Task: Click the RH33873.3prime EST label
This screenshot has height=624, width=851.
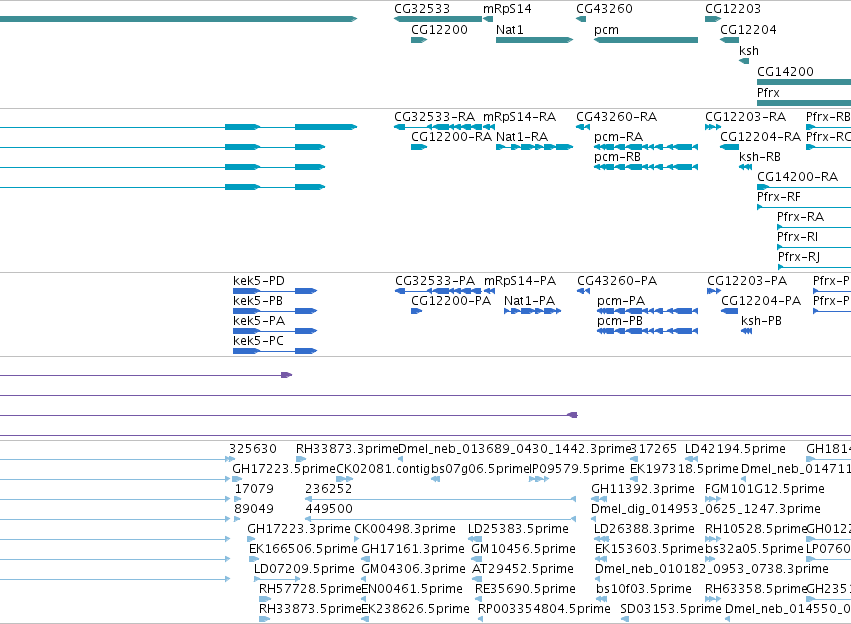Action: [x=346, y=449]
